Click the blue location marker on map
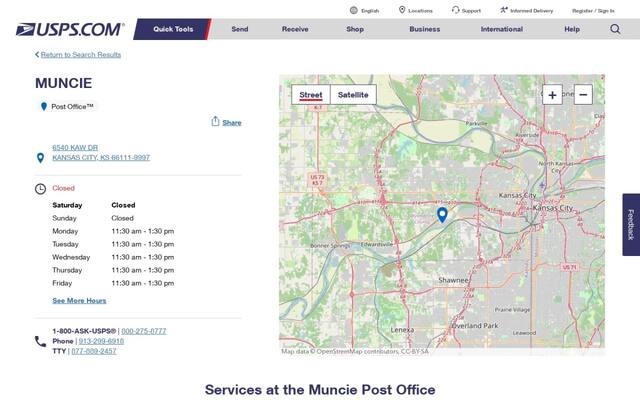Viewport: 640px width, 400px height. 442,214
